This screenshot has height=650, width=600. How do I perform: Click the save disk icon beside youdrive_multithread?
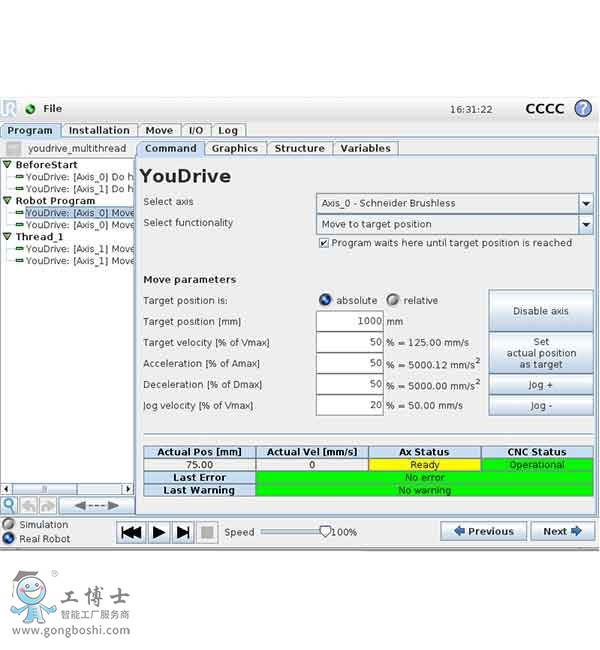click(x=13, y=148)
